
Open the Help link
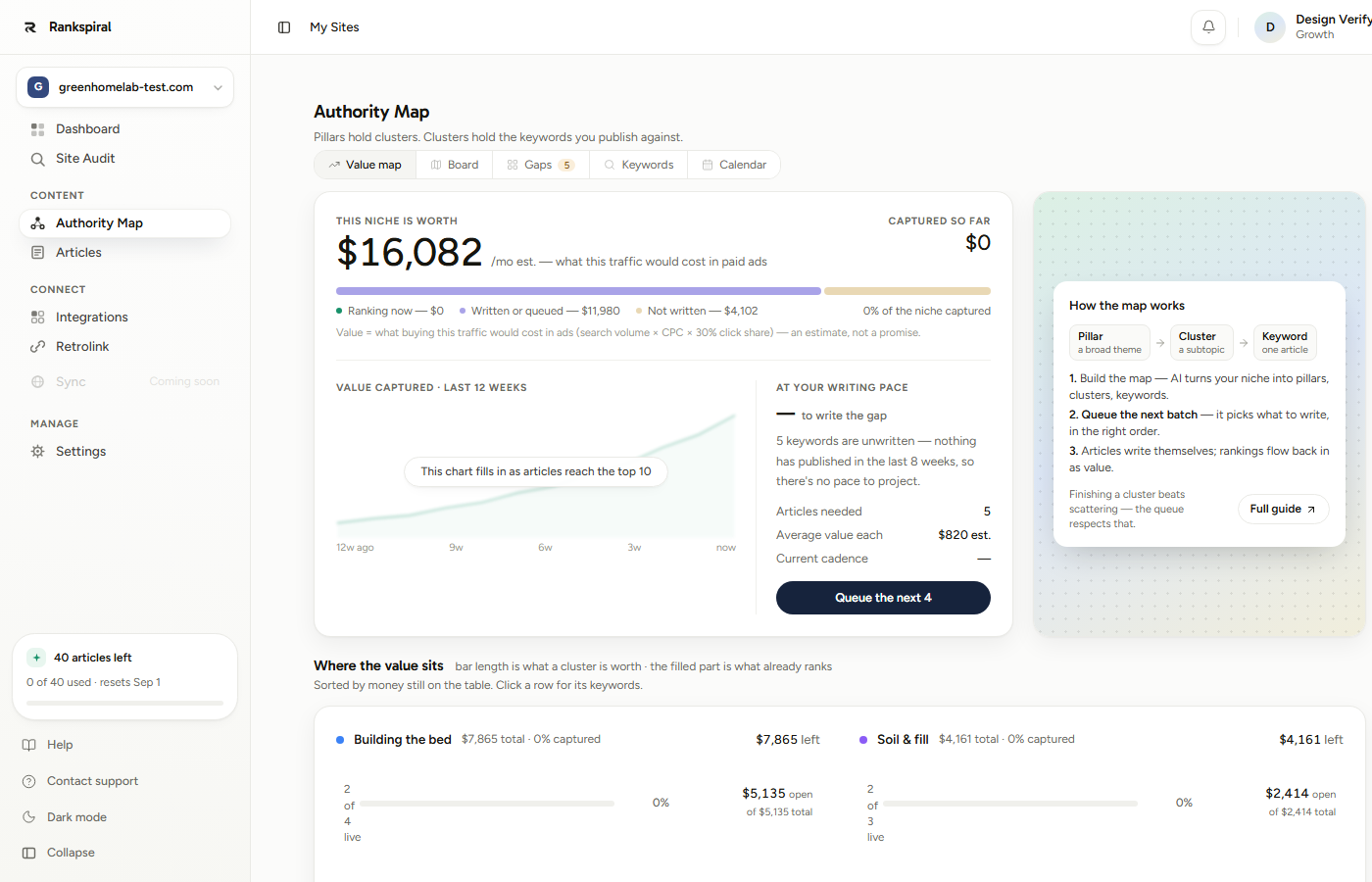[60, 745]
